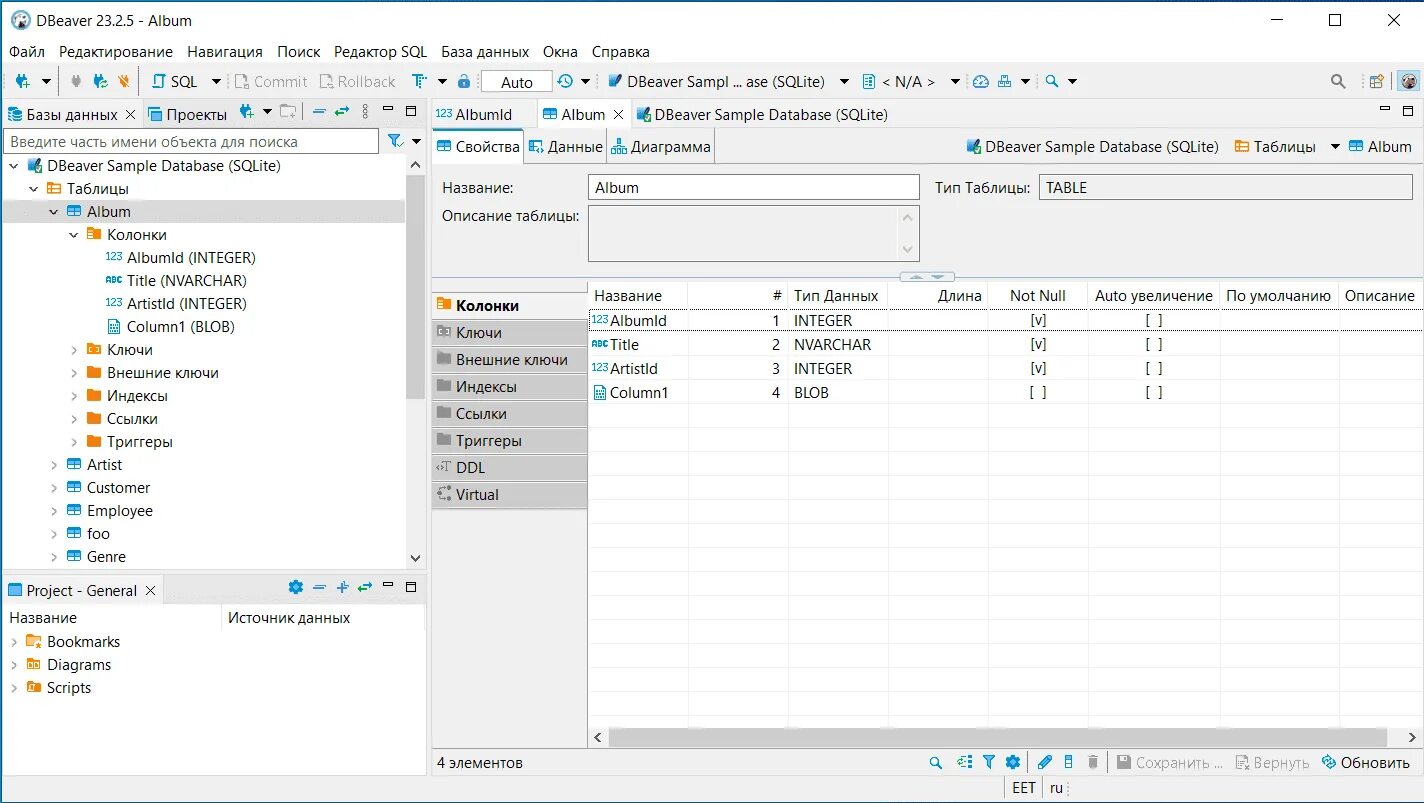The width and height of the screenshot is (1424, 803).
Task: Click new connection icon in Базы данных panel
Action: 246,112
